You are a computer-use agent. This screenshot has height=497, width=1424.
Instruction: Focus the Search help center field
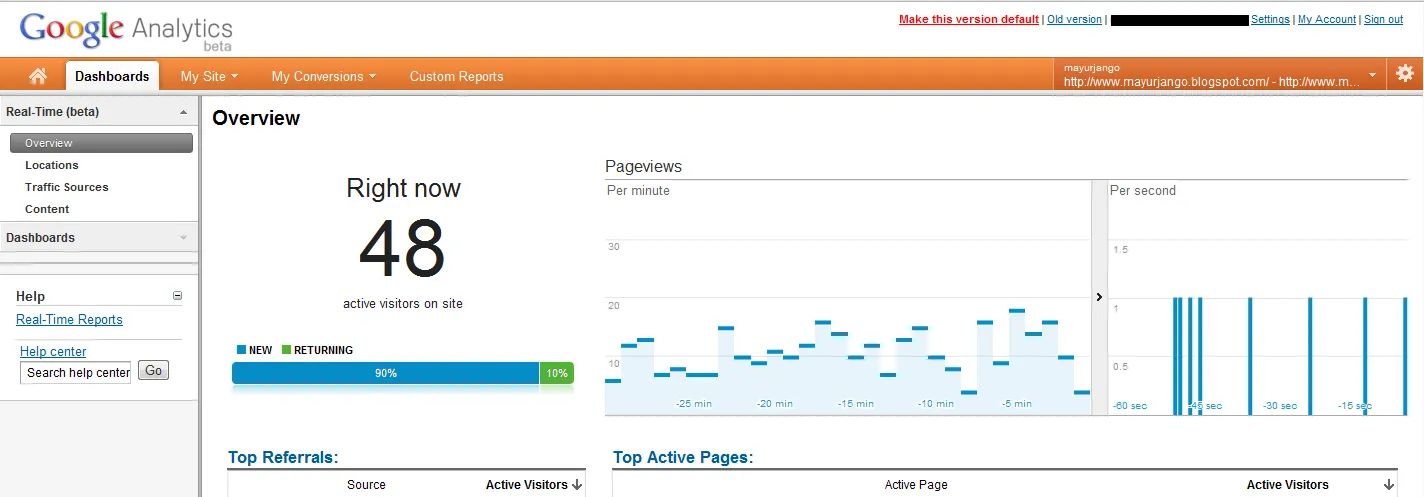[x=76, y=372]
